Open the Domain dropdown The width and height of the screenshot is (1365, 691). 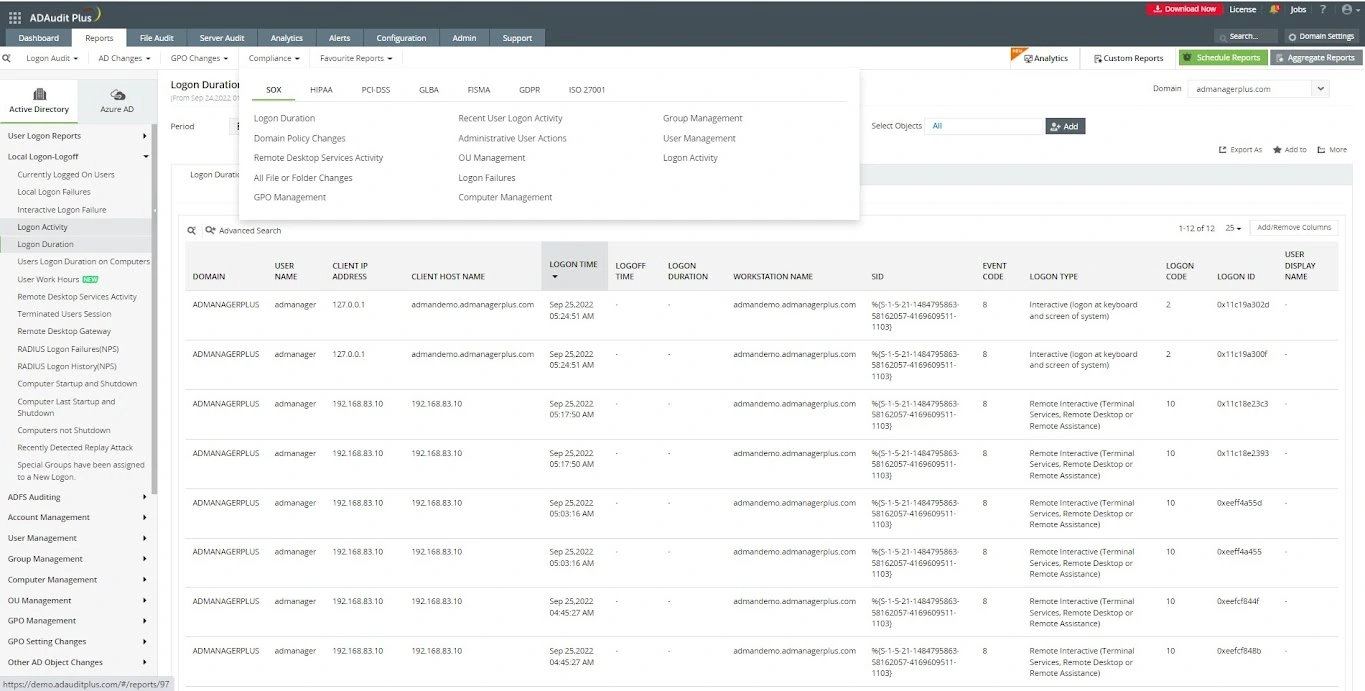(1257, 89)
